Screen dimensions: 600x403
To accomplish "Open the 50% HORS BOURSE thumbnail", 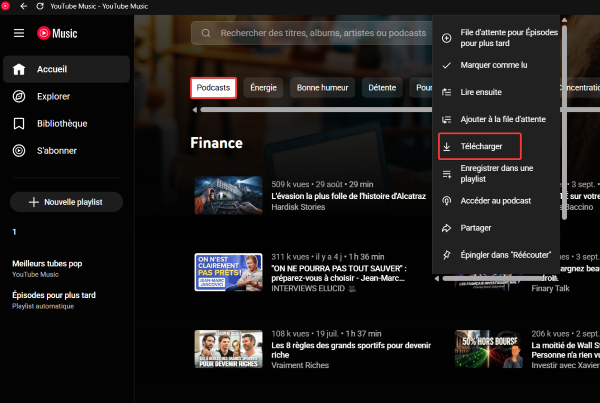I will click(489, 349).
